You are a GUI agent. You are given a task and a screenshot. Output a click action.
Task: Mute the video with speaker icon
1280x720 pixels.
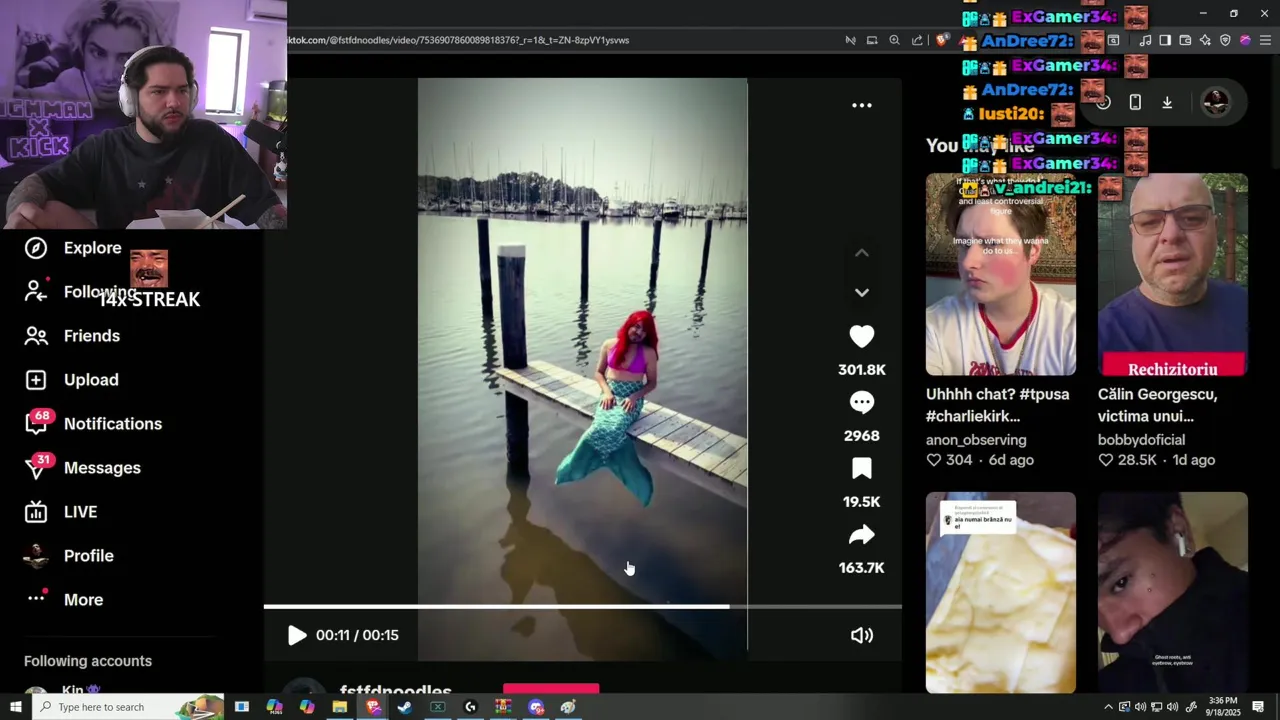pyautogui.click(x=861, y=635)
